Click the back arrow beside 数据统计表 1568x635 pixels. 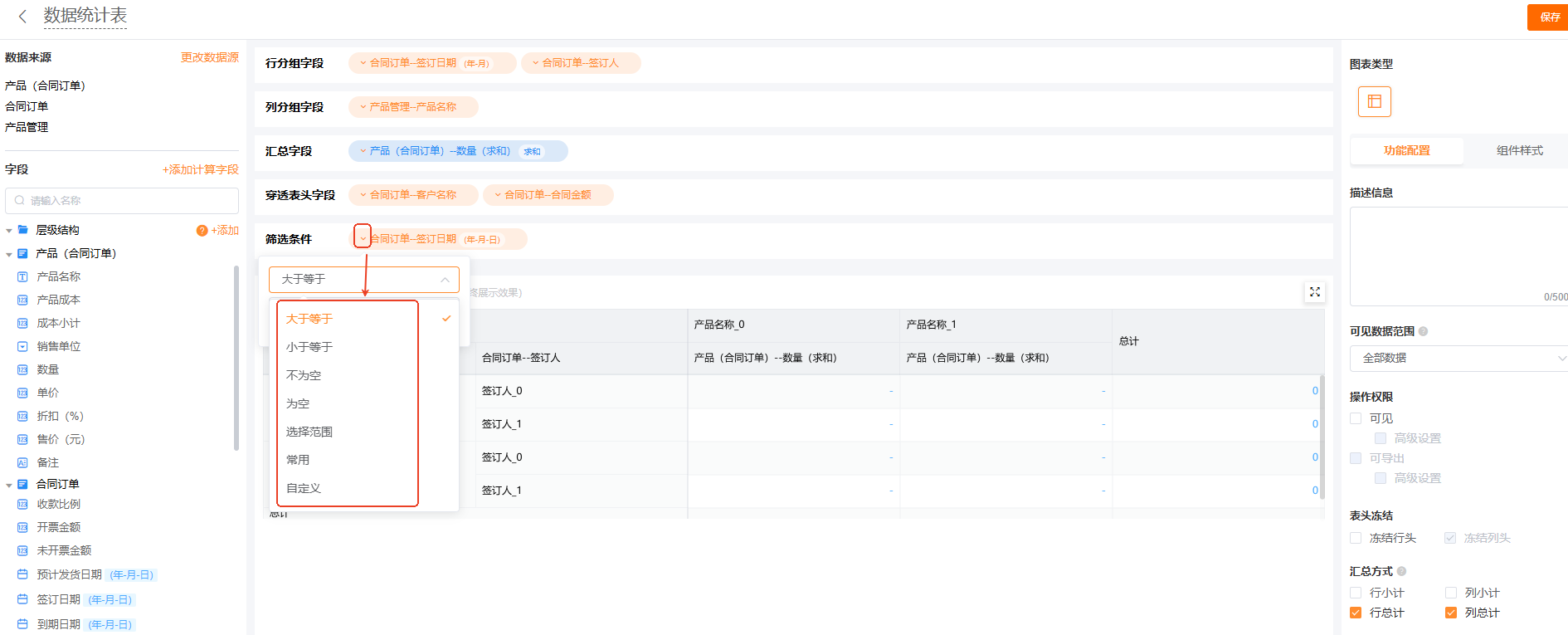click(22, 16)
